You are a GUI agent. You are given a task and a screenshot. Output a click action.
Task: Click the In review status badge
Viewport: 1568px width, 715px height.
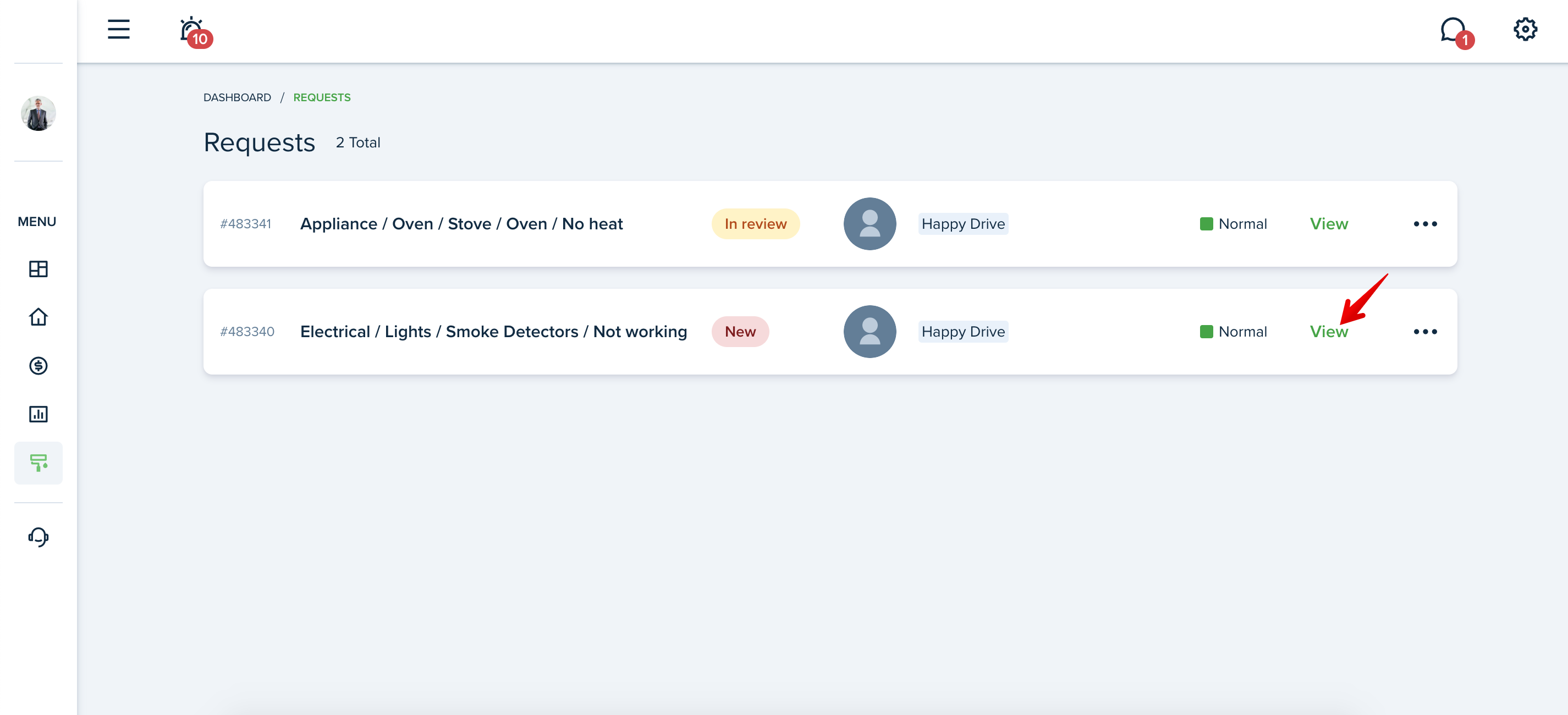[x=755, y=224]
